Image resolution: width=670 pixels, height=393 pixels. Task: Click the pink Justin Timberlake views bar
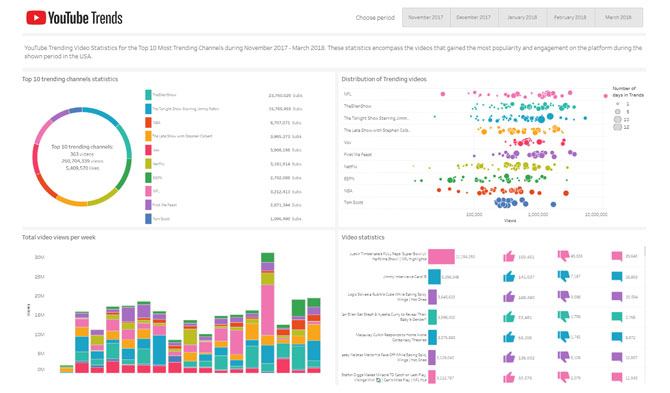(441, 256)
